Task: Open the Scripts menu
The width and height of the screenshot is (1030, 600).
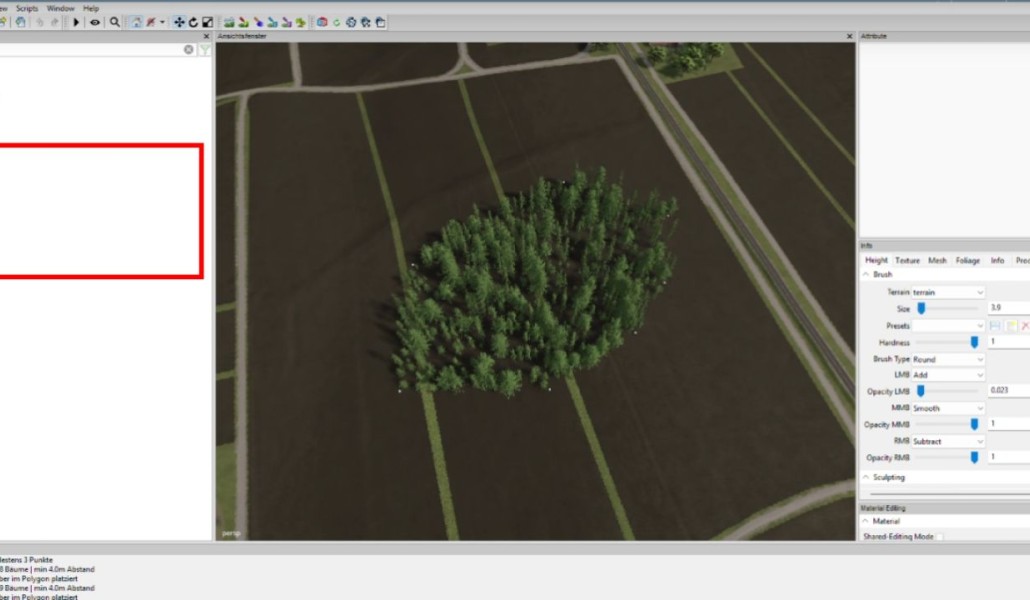Action: (x=27, y=8)
